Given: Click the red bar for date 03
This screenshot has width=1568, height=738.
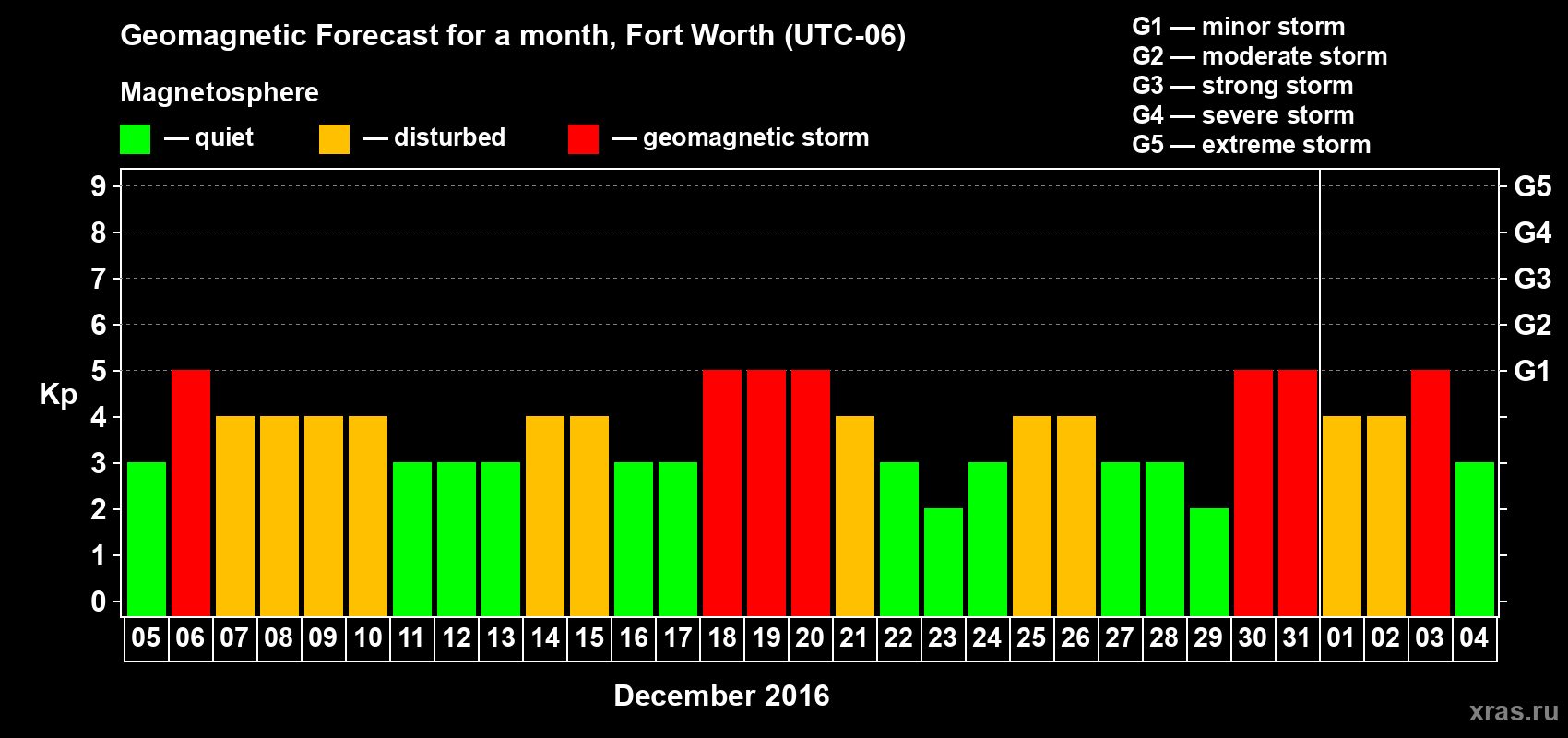Looking at the screenshot, I should click(1431, 494).
